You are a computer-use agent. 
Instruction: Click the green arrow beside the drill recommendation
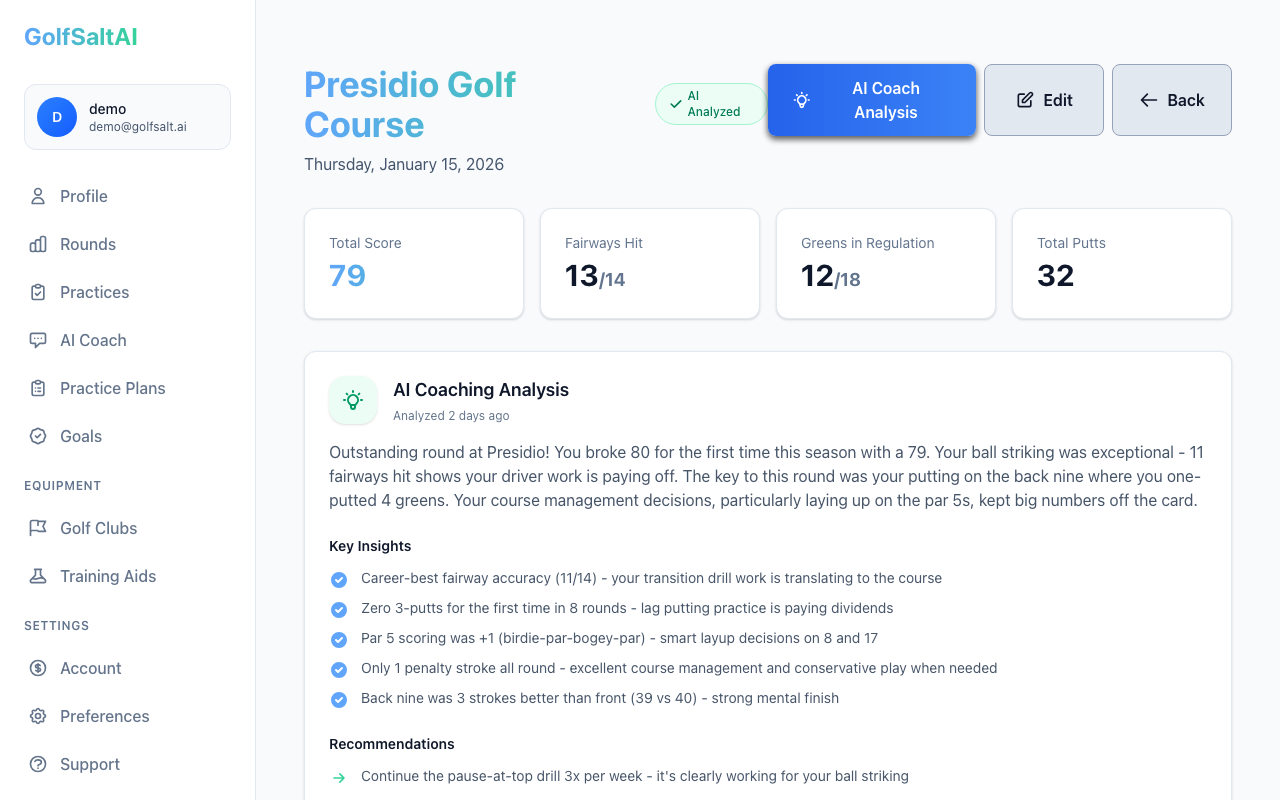pos(339,776)
